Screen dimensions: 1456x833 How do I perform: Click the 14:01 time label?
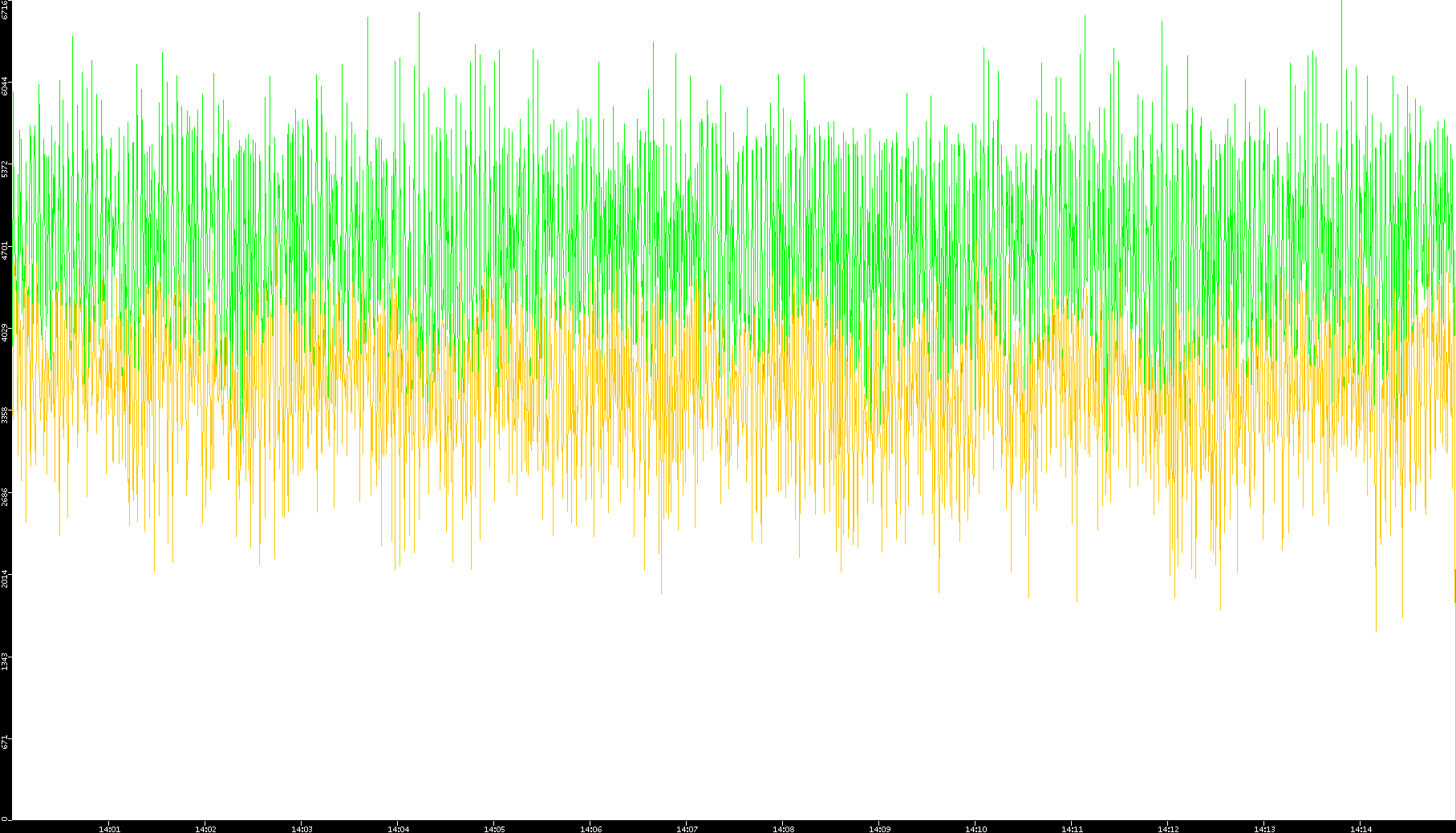(x=109, y=829)
